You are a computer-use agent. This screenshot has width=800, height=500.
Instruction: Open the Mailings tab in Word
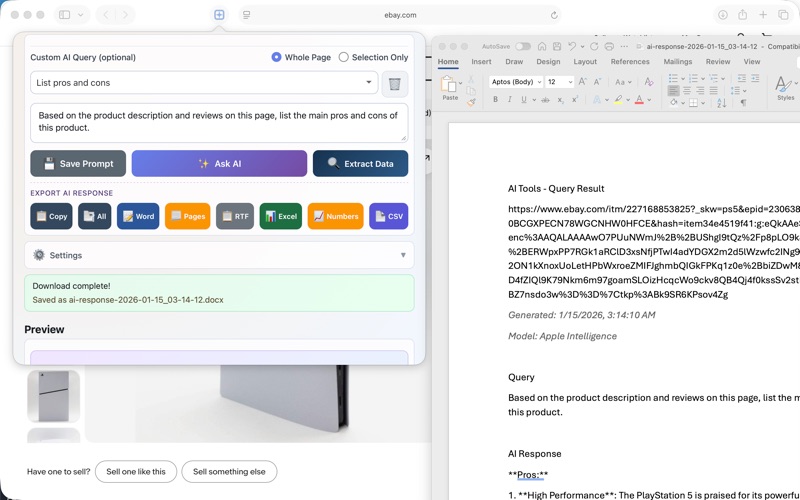[x=678, y=62]
